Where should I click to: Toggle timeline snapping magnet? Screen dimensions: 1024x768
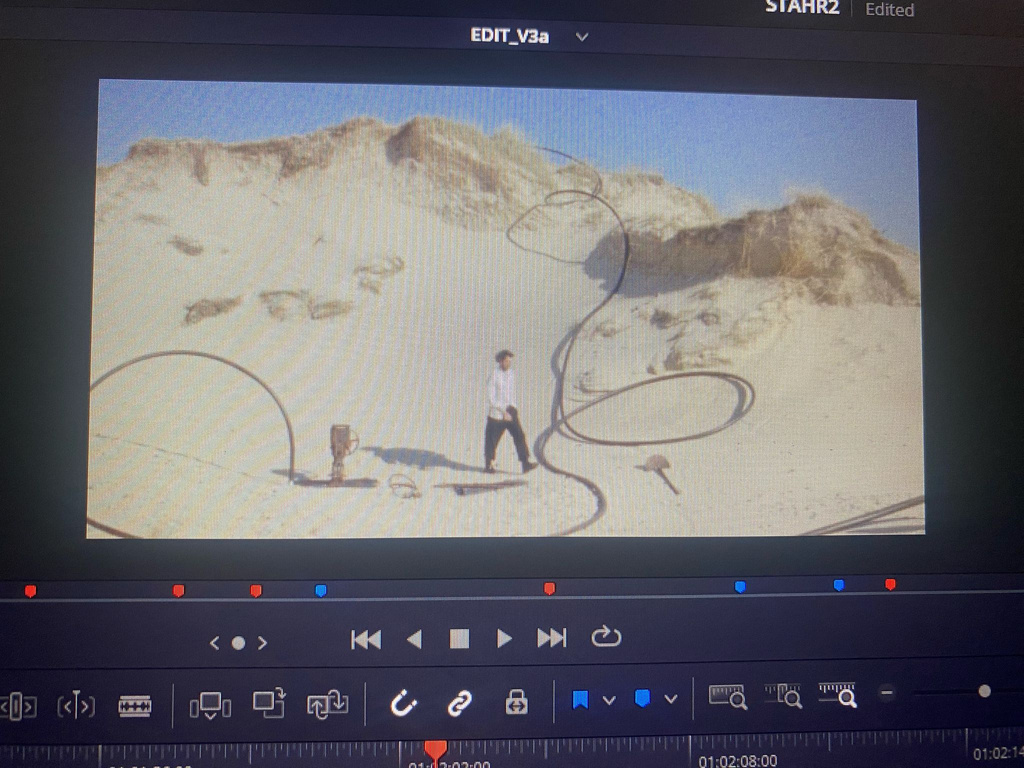403,704
